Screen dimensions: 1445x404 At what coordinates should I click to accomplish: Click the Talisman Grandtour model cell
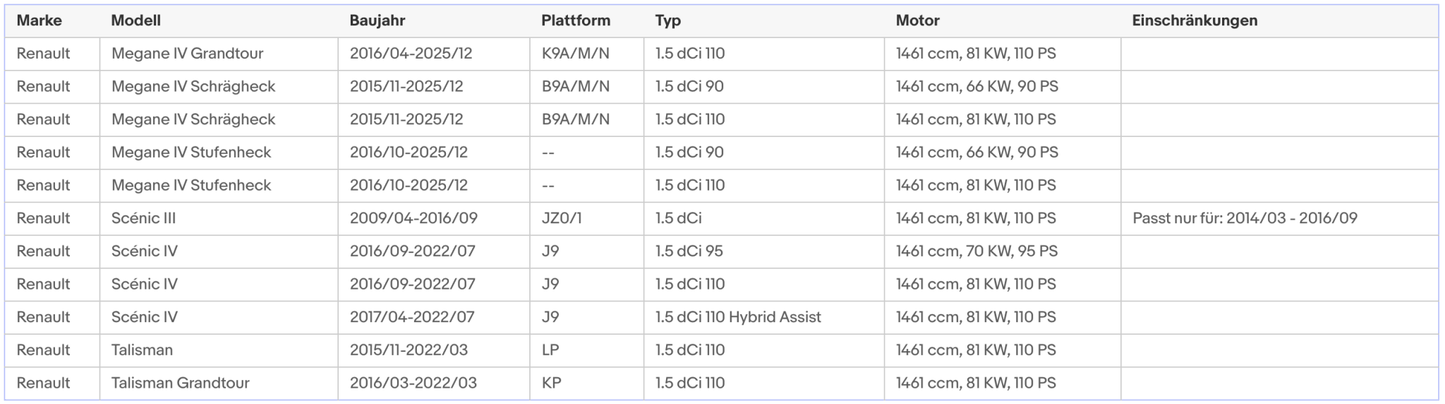click(x=180, y=383)
